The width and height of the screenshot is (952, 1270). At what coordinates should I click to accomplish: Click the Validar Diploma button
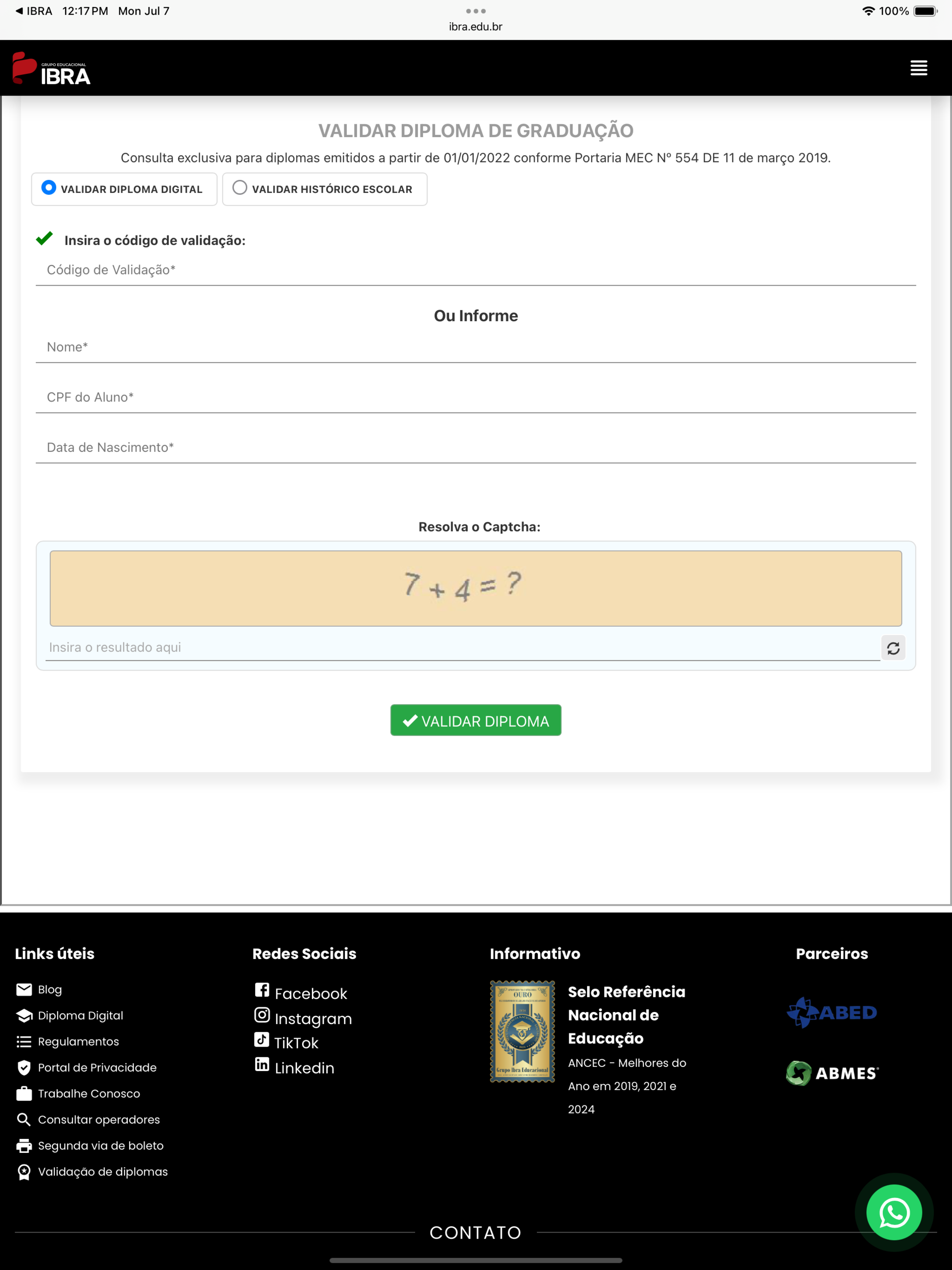(476, 720)
